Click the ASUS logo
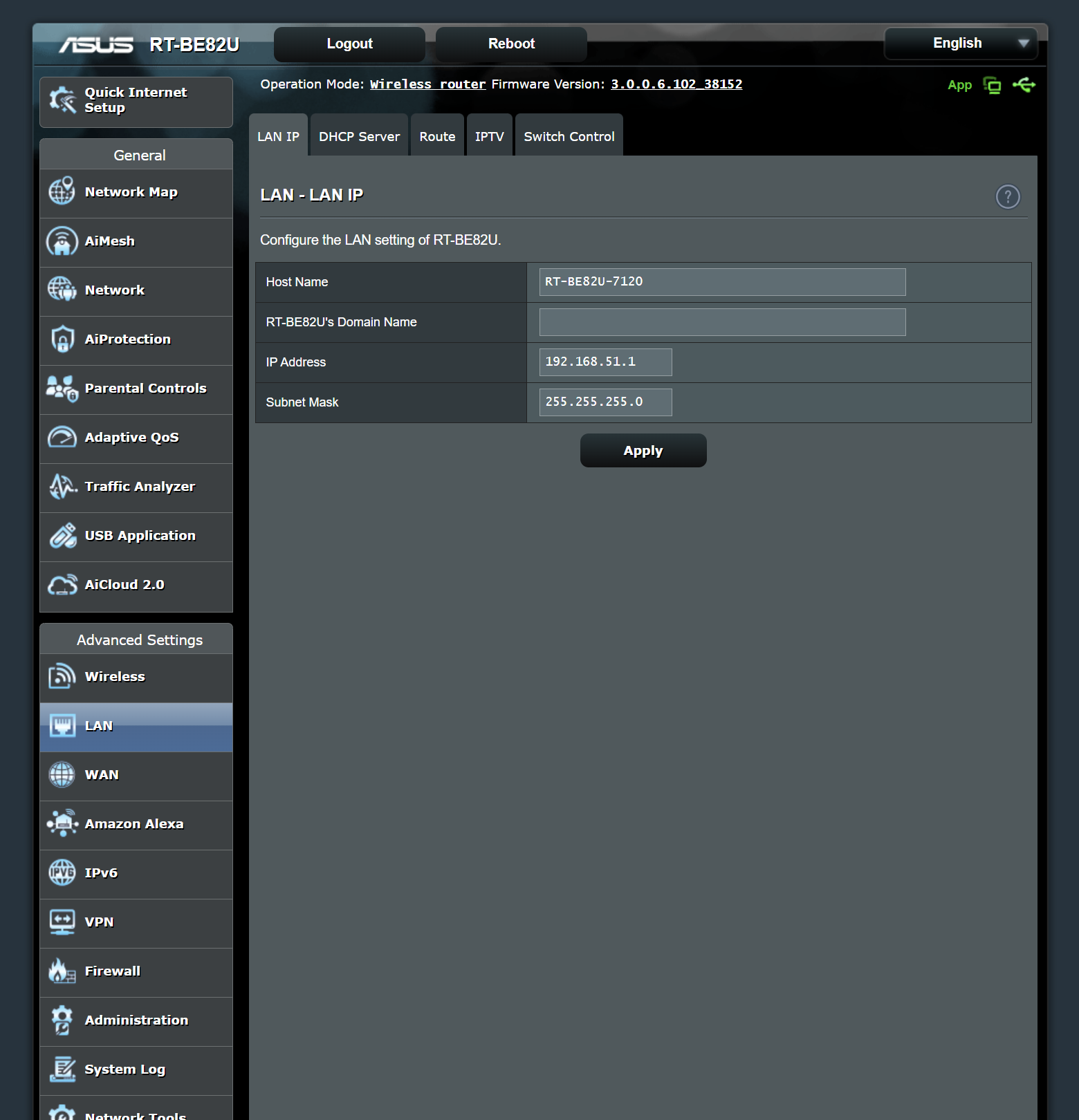 coord(96,45)
